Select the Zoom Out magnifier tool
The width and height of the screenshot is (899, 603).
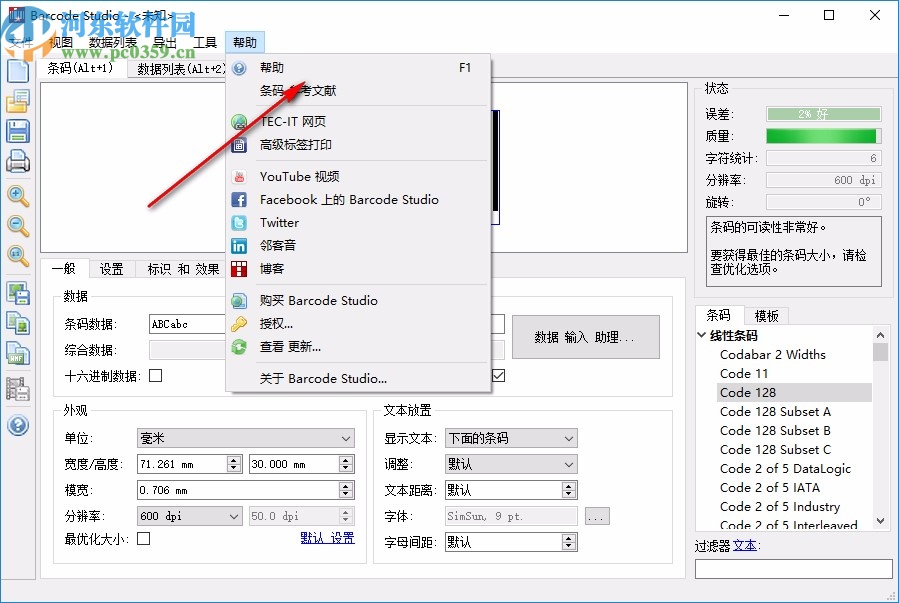tap(19, 227)
